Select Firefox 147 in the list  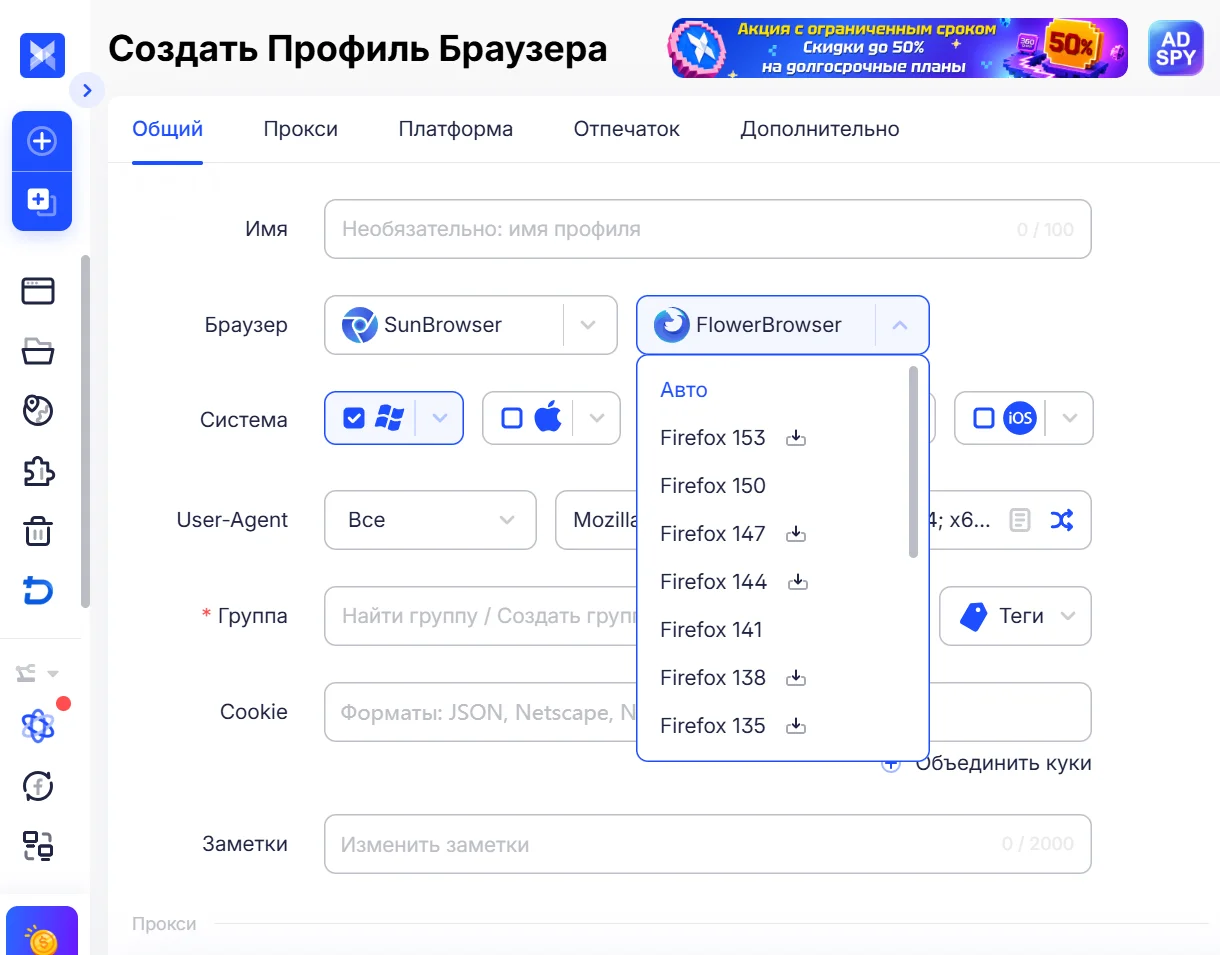[713, 534]
